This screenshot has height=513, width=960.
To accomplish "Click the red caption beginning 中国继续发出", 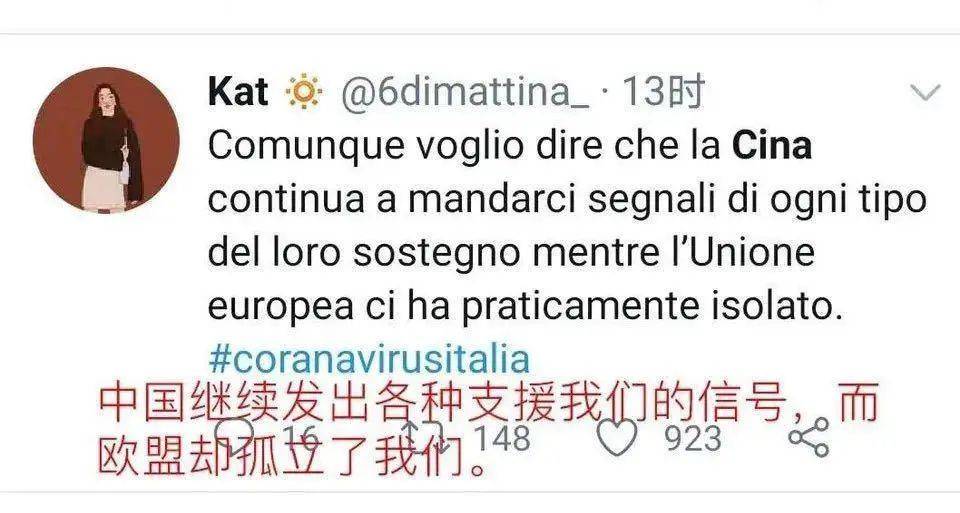I will (489, 402).
